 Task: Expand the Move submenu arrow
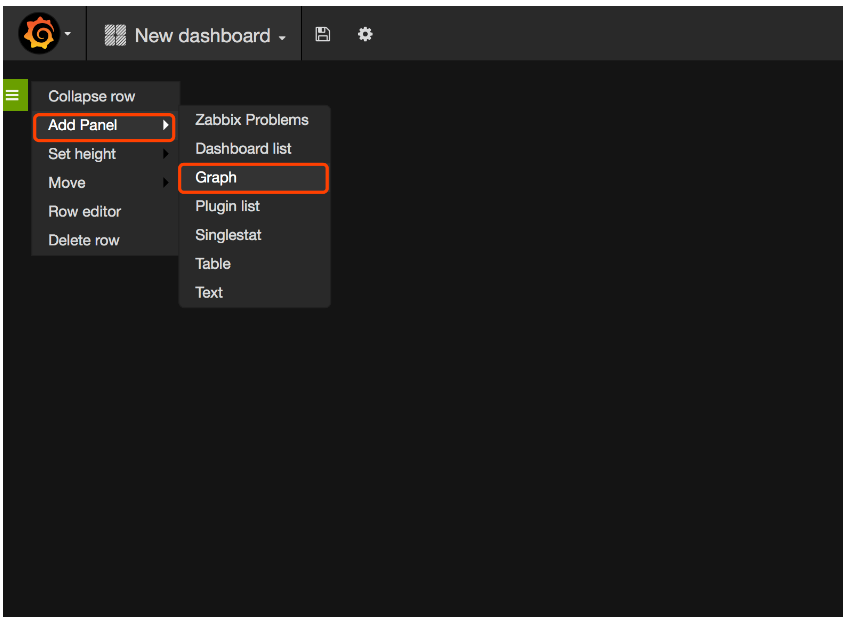coord(165,183)
